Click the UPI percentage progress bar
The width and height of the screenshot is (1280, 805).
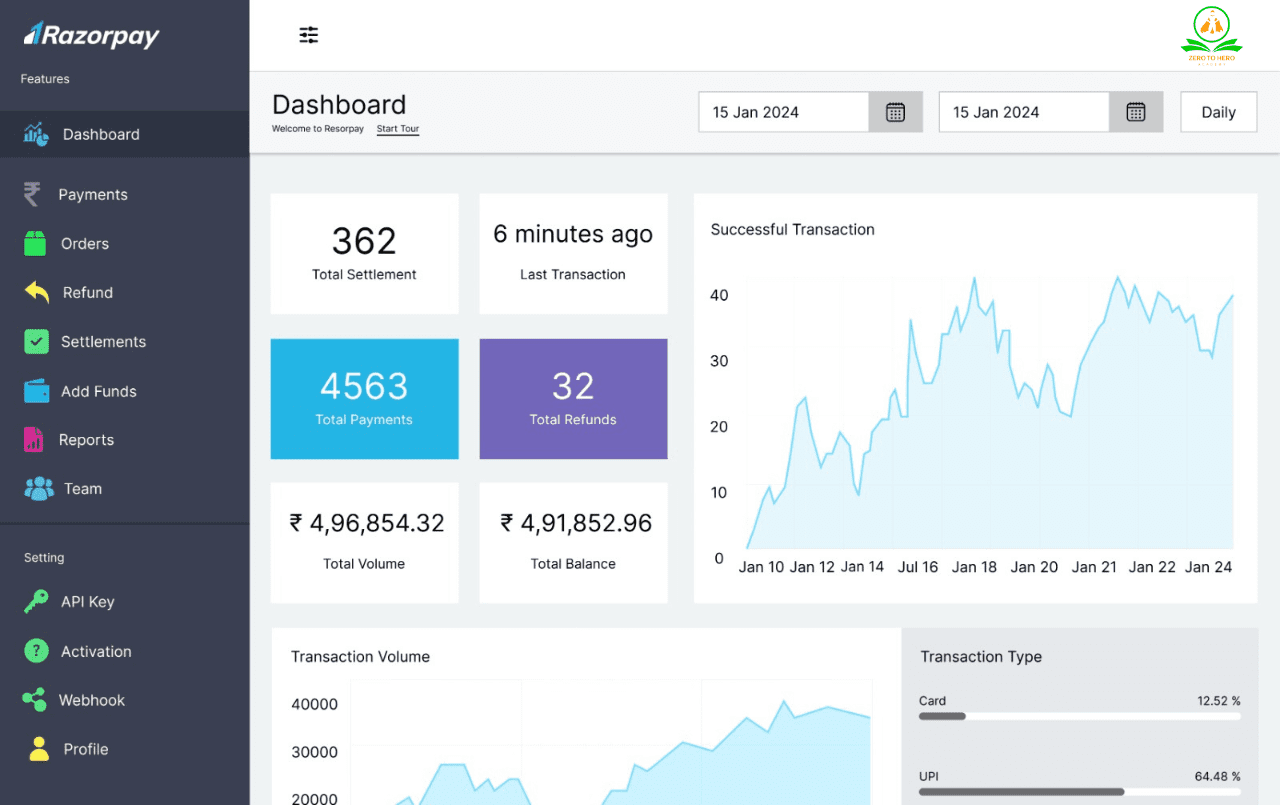pos(1079,791)
